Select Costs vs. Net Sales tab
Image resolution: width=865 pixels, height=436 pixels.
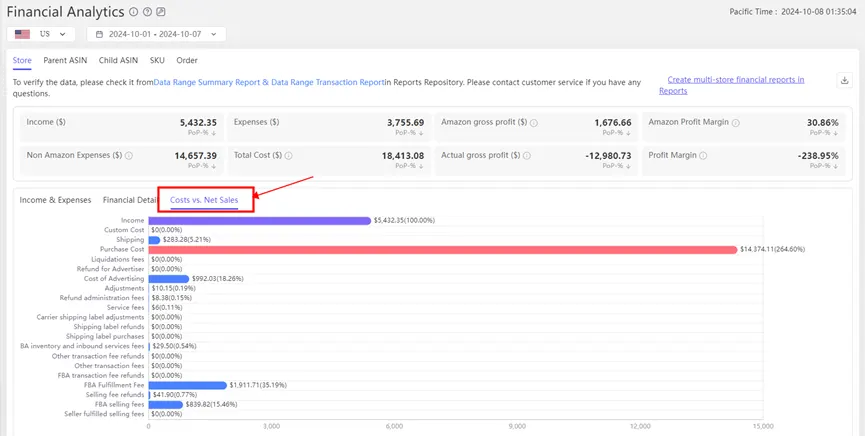(204, 200)
